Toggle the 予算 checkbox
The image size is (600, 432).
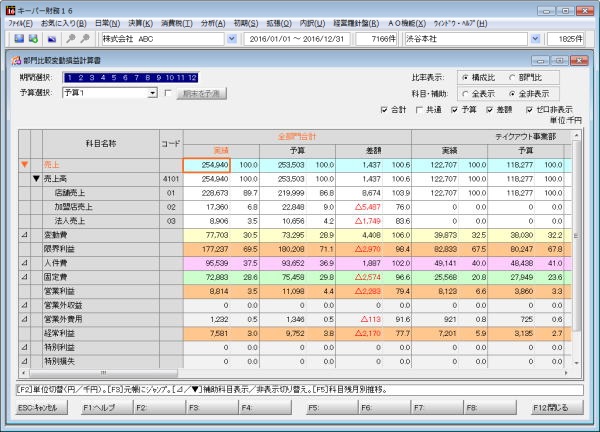[x=454, y=110]
